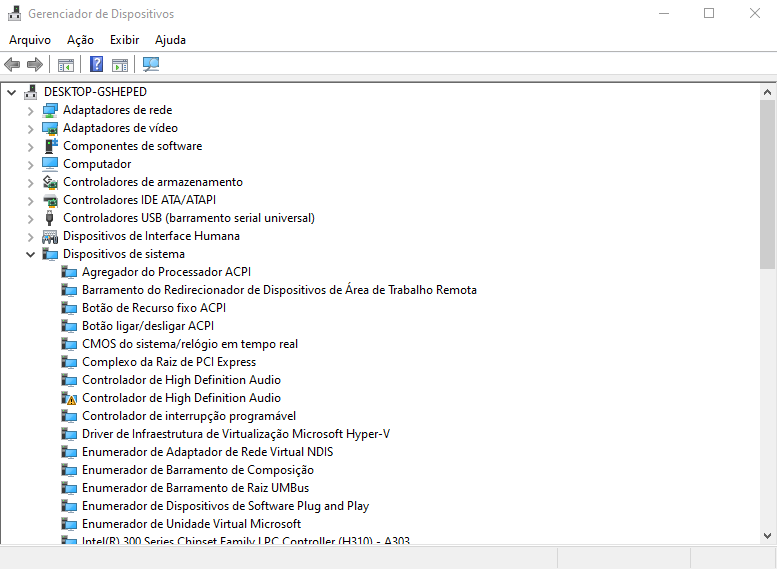Open the Ação menu
The width and height of the screenshot is (777, 569).
click(80, 40)
